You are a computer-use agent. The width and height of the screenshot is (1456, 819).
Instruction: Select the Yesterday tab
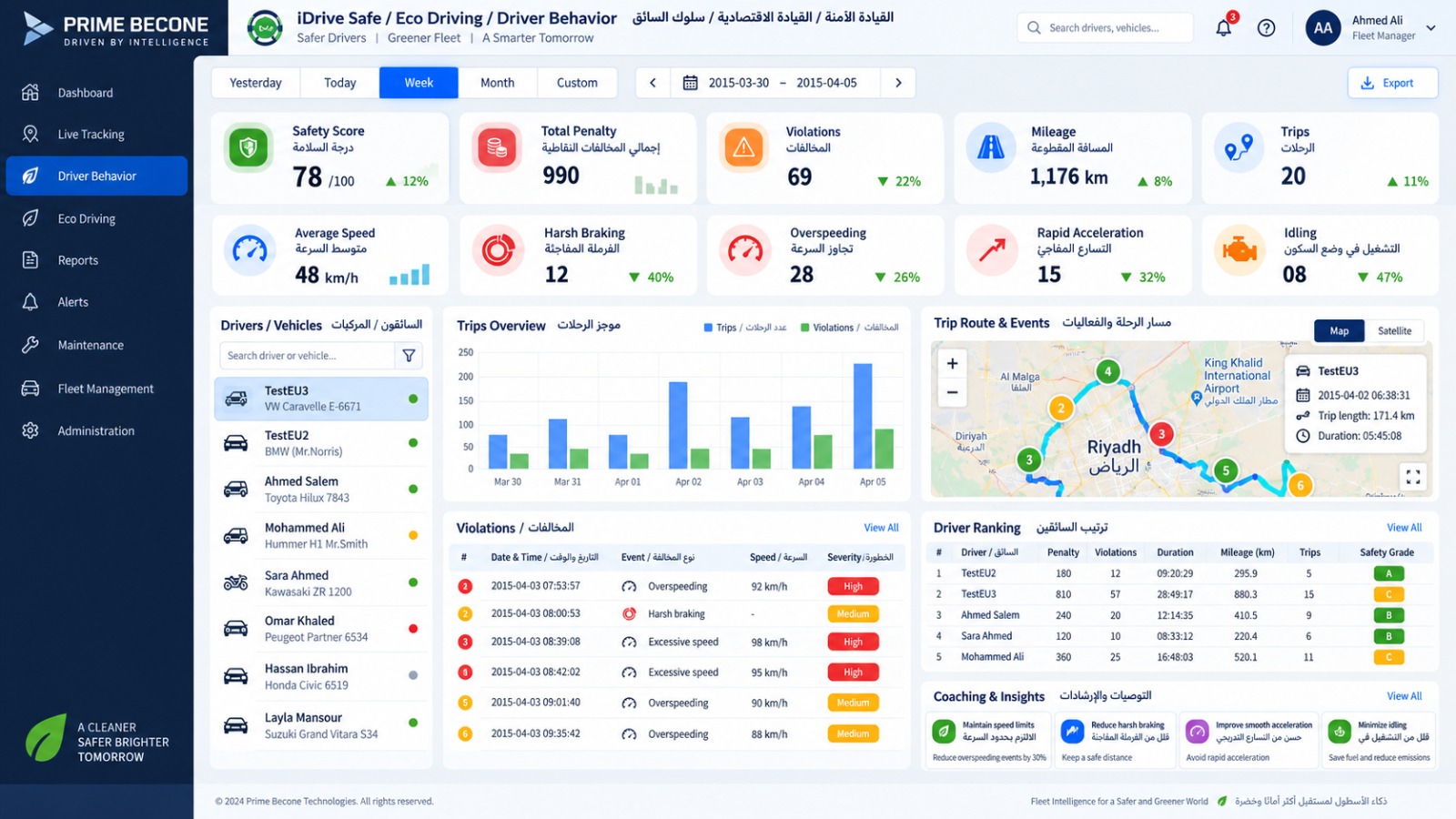[x=256, y=83]
